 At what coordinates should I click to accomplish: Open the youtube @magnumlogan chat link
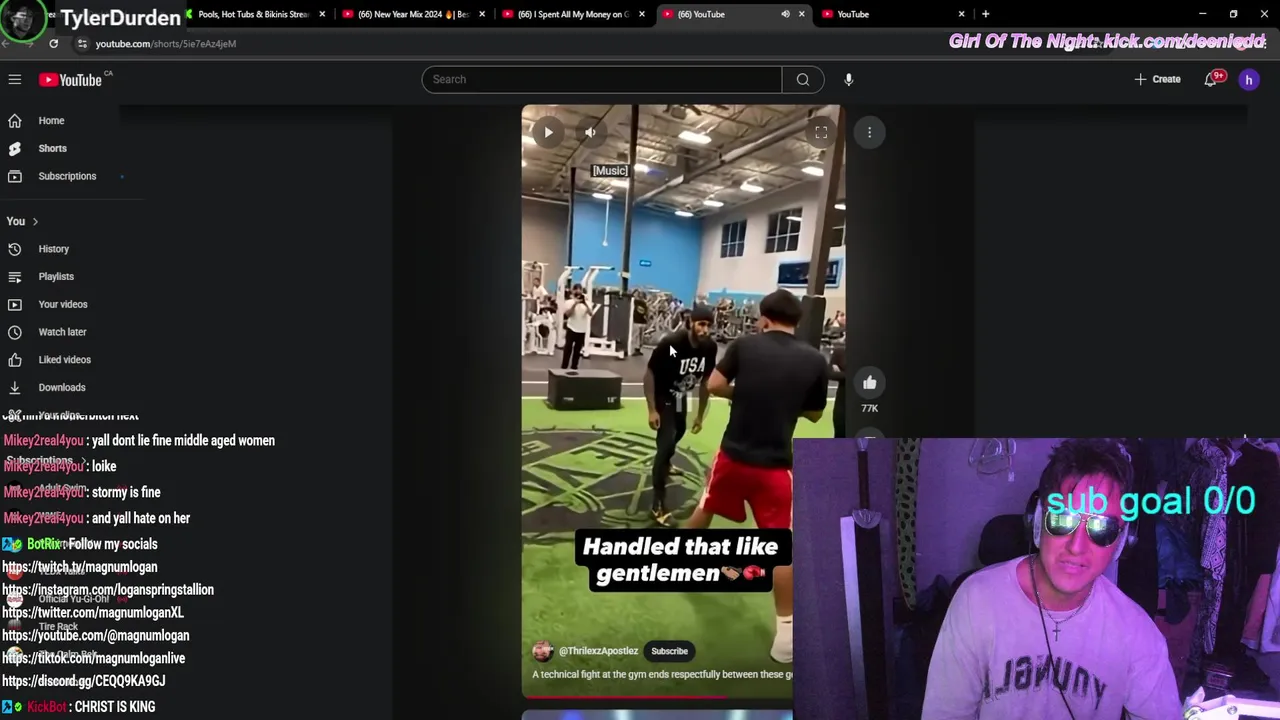point(96,636)
